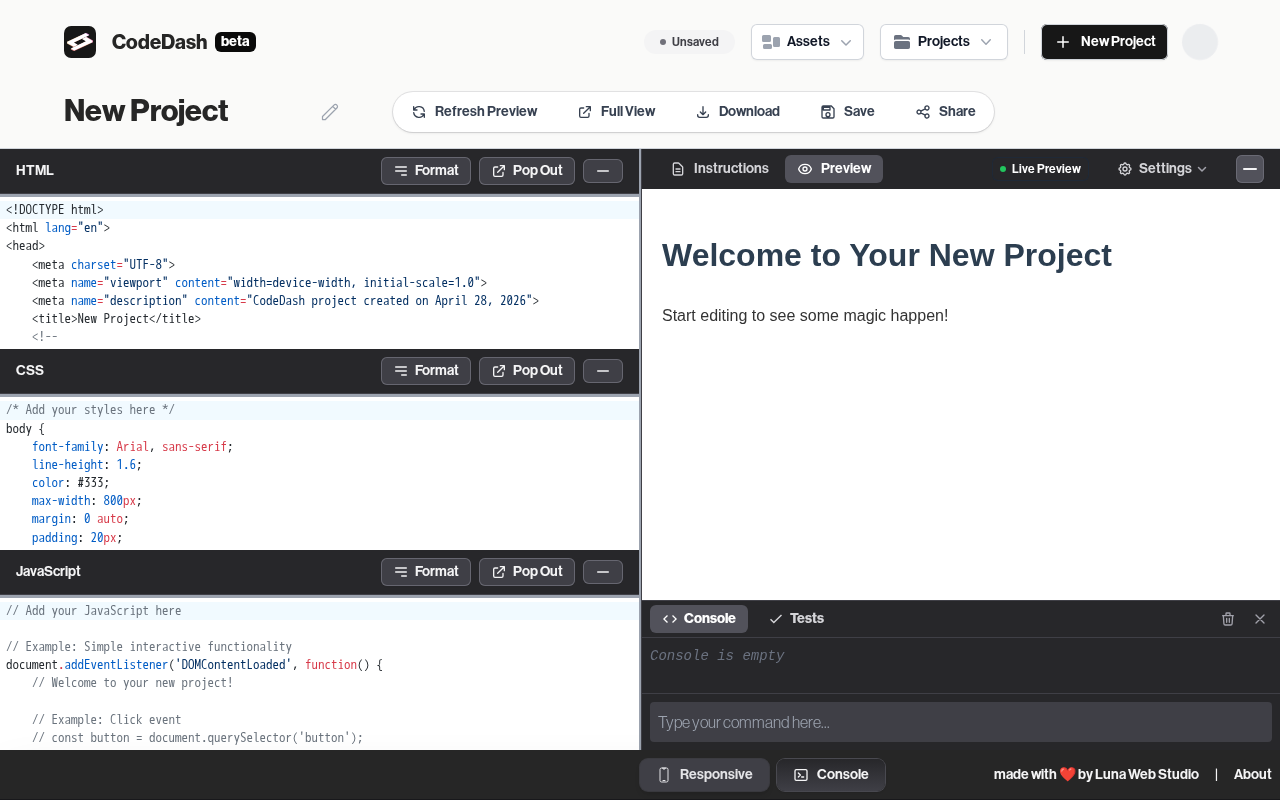
Task: Open preview in Full View
Action: [617, 112]
